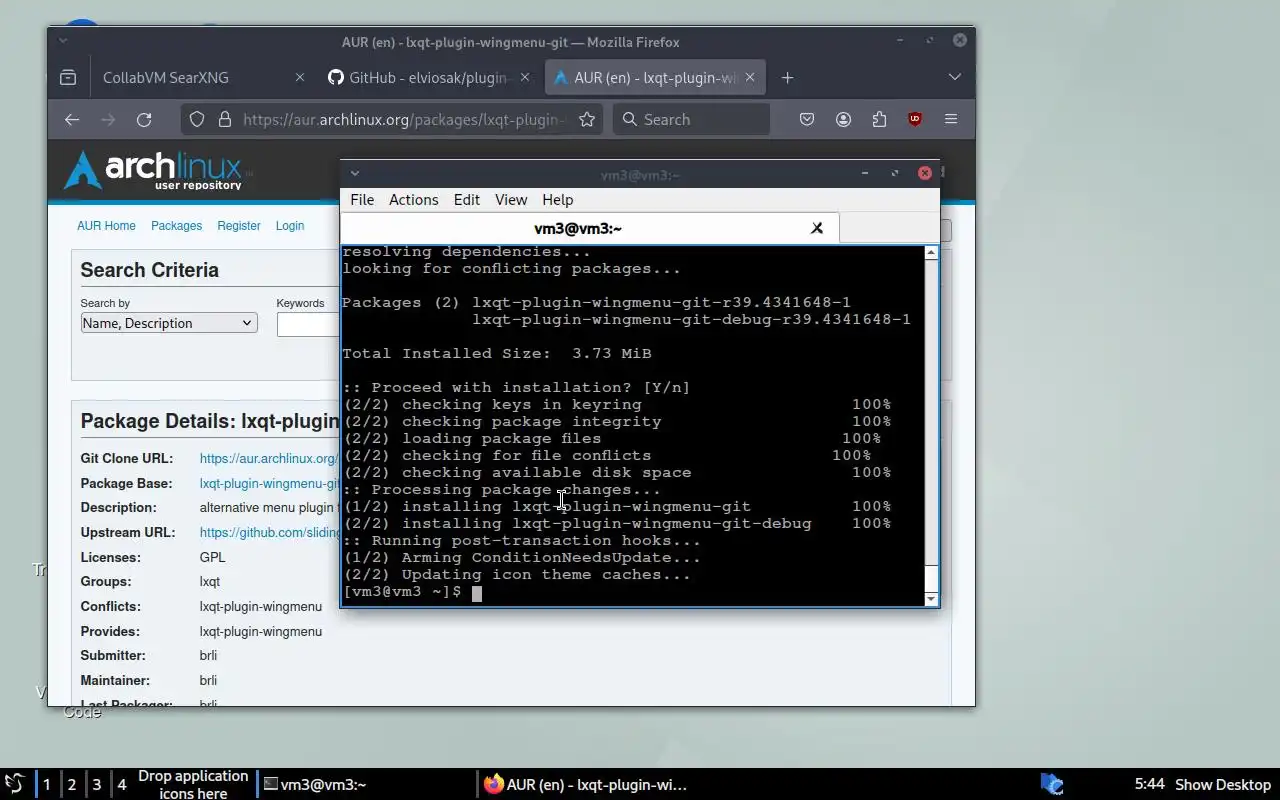Open Firefox window menu chevron
The width and height of the screenshot is (1280, 800).
click(x=63, y=41)
